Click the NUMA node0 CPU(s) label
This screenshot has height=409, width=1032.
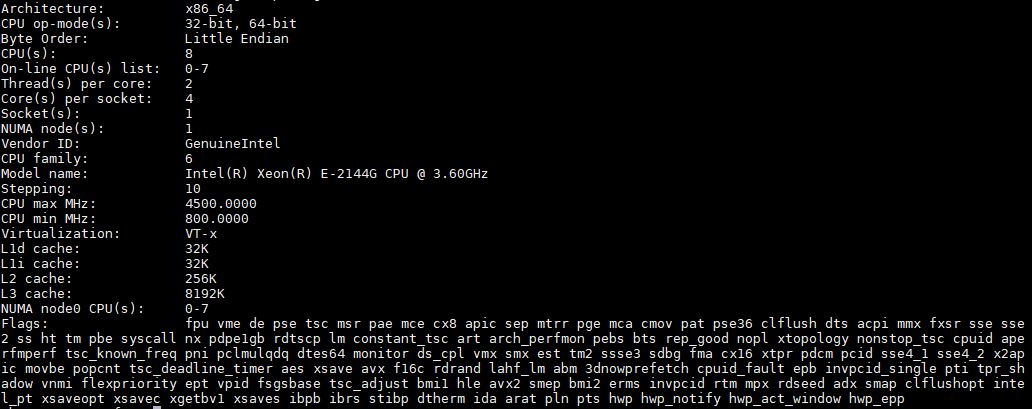click(72, 308)
